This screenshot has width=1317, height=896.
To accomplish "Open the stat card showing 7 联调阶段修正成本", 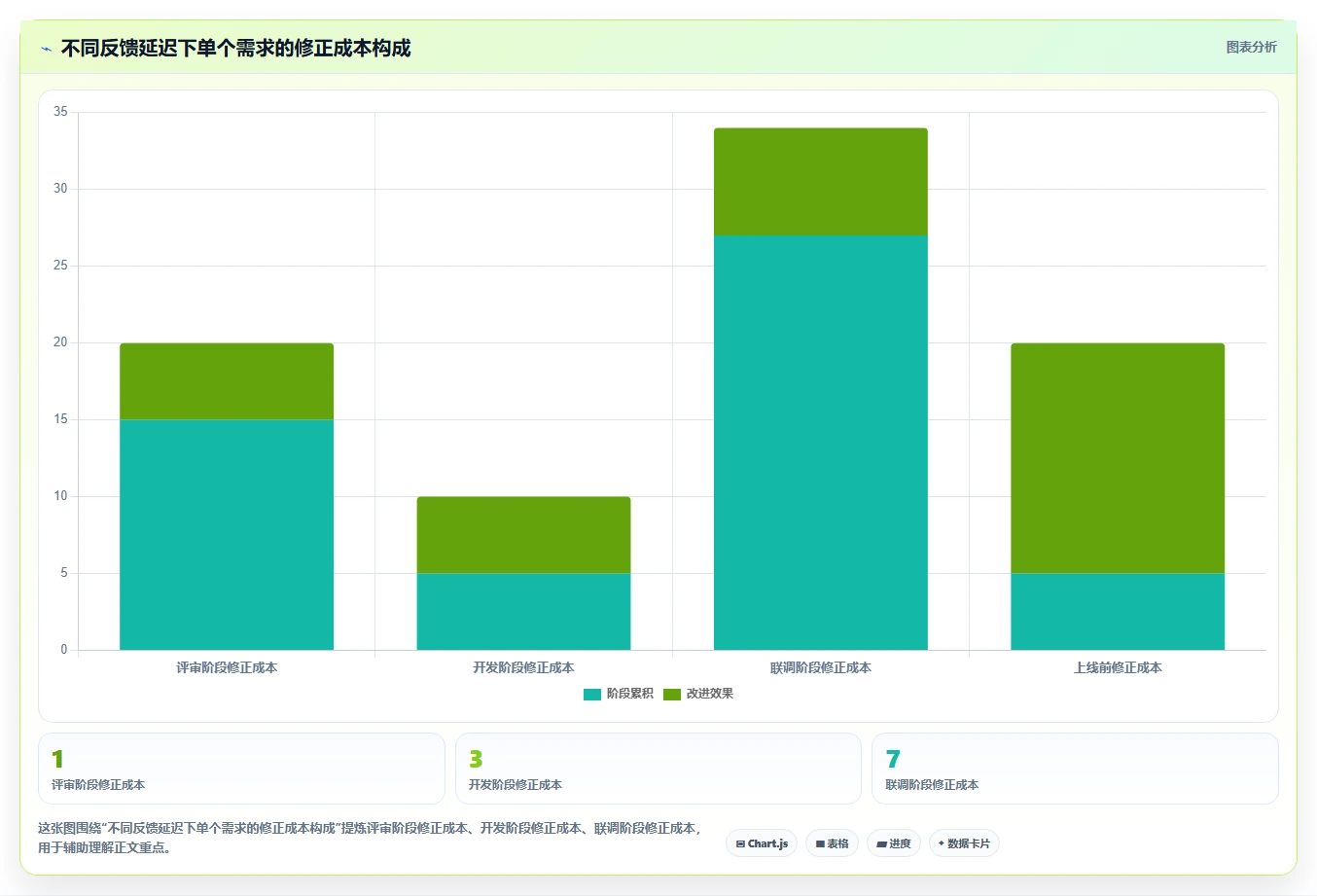I will [x=1075, y=769].
